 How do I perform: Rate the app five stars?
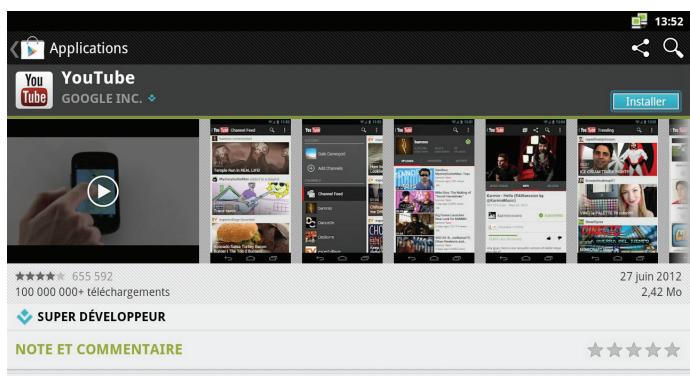[x=672, y=350]
